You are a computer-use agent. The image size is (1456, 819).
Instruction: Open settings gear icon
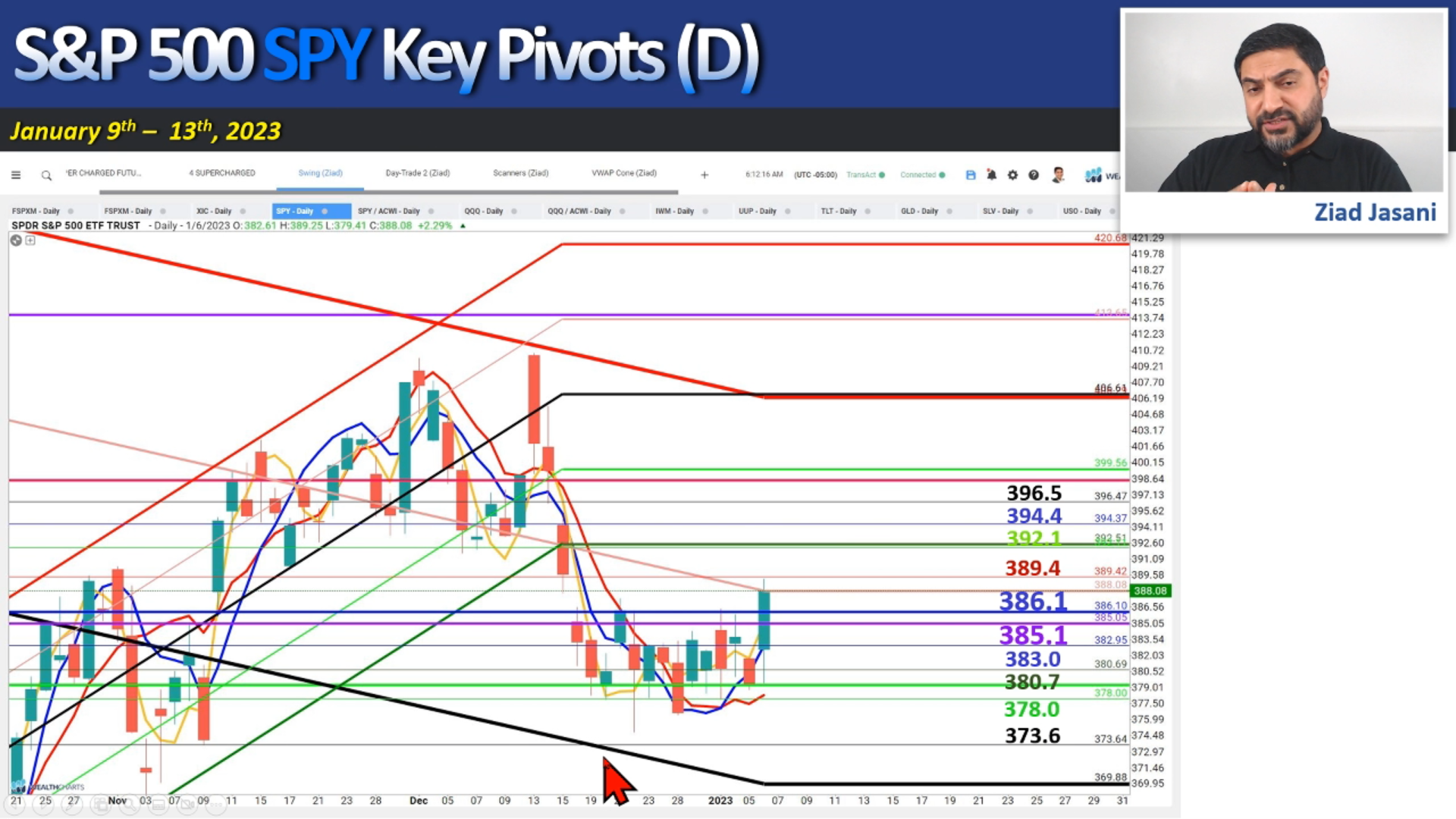[1012, 175]
